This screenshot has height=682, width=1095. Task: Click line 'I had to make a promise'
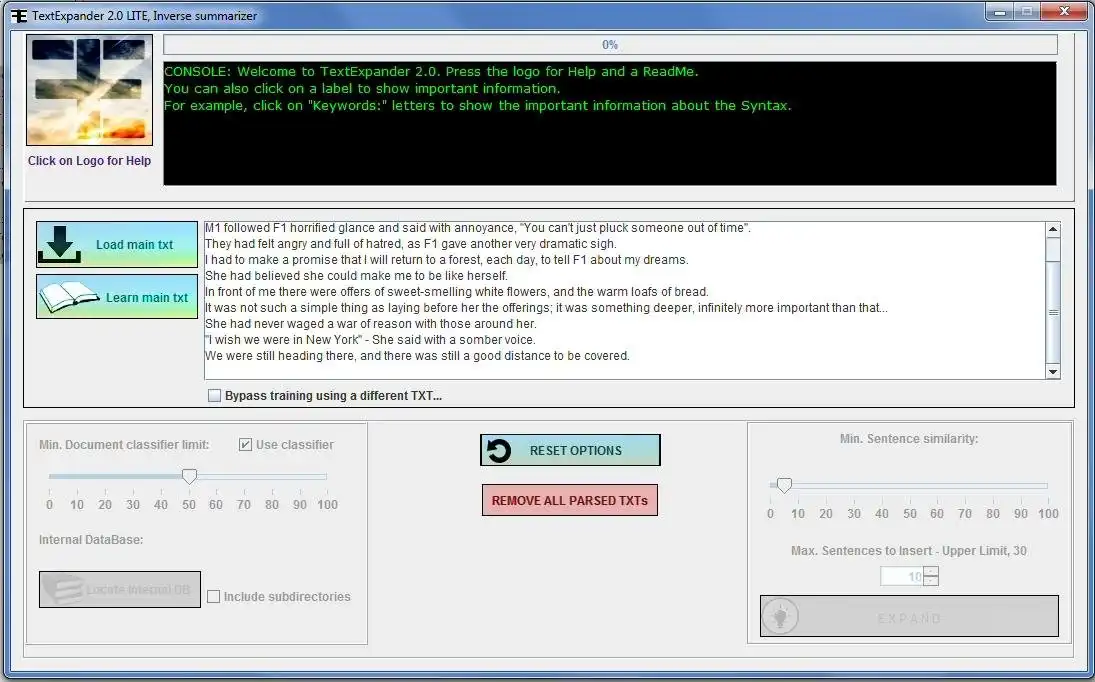447,260
